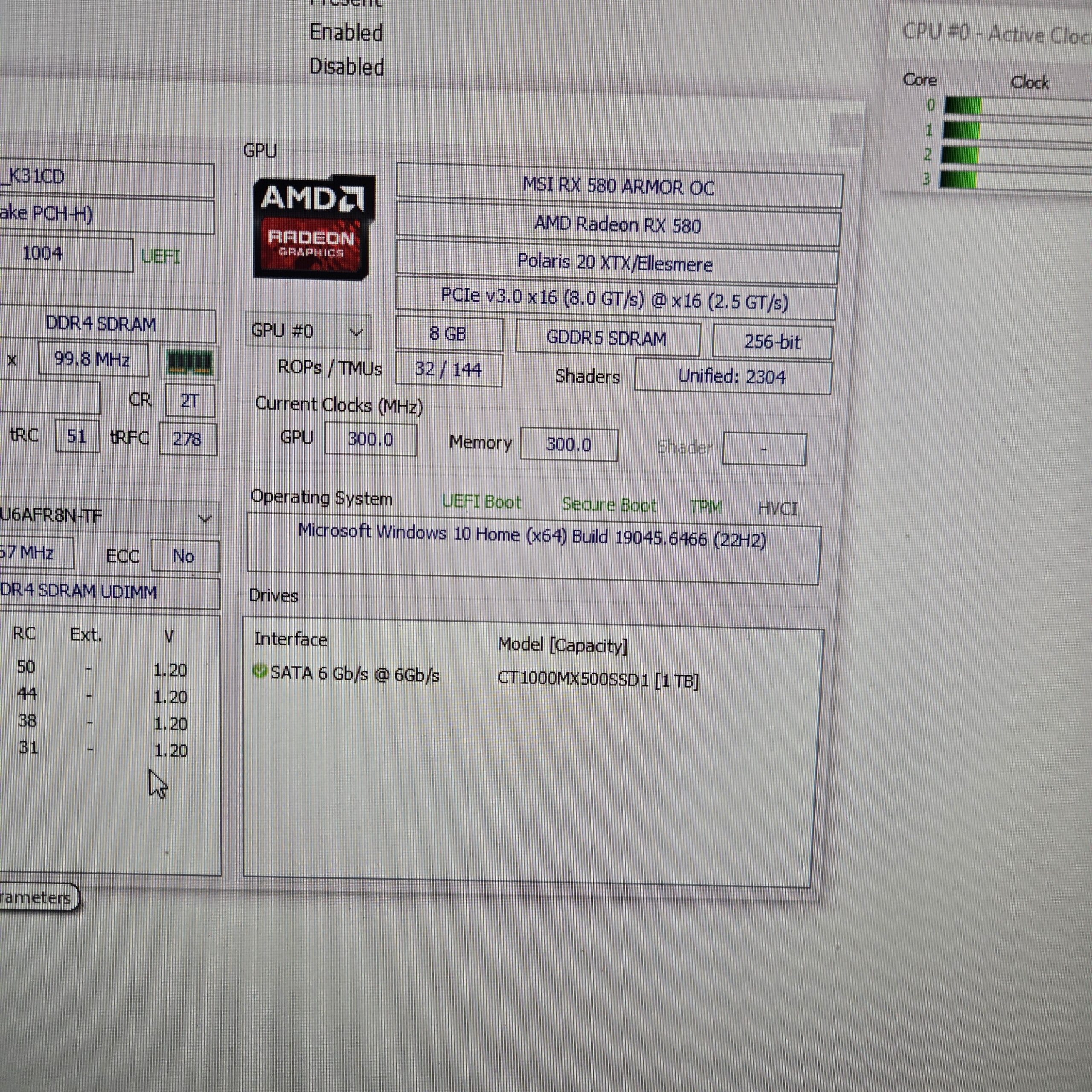Click the empty Shader clock field
The width and height of the screenshot is (1092, 1092).
tap(764, 449)
